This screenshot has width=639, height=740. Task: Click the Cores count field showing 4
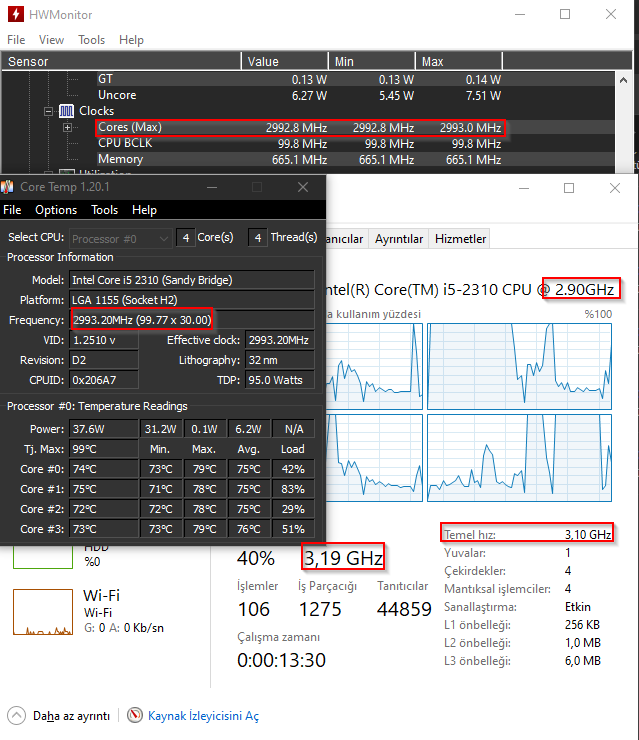tap(186, 238)
